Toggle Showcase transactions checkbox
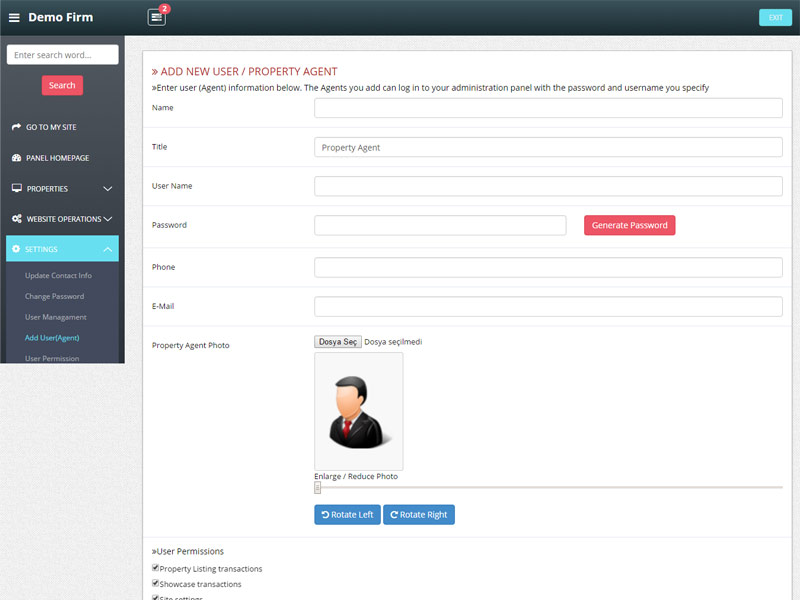This screenshot has height=600, width=800. [x=155, y=583]
